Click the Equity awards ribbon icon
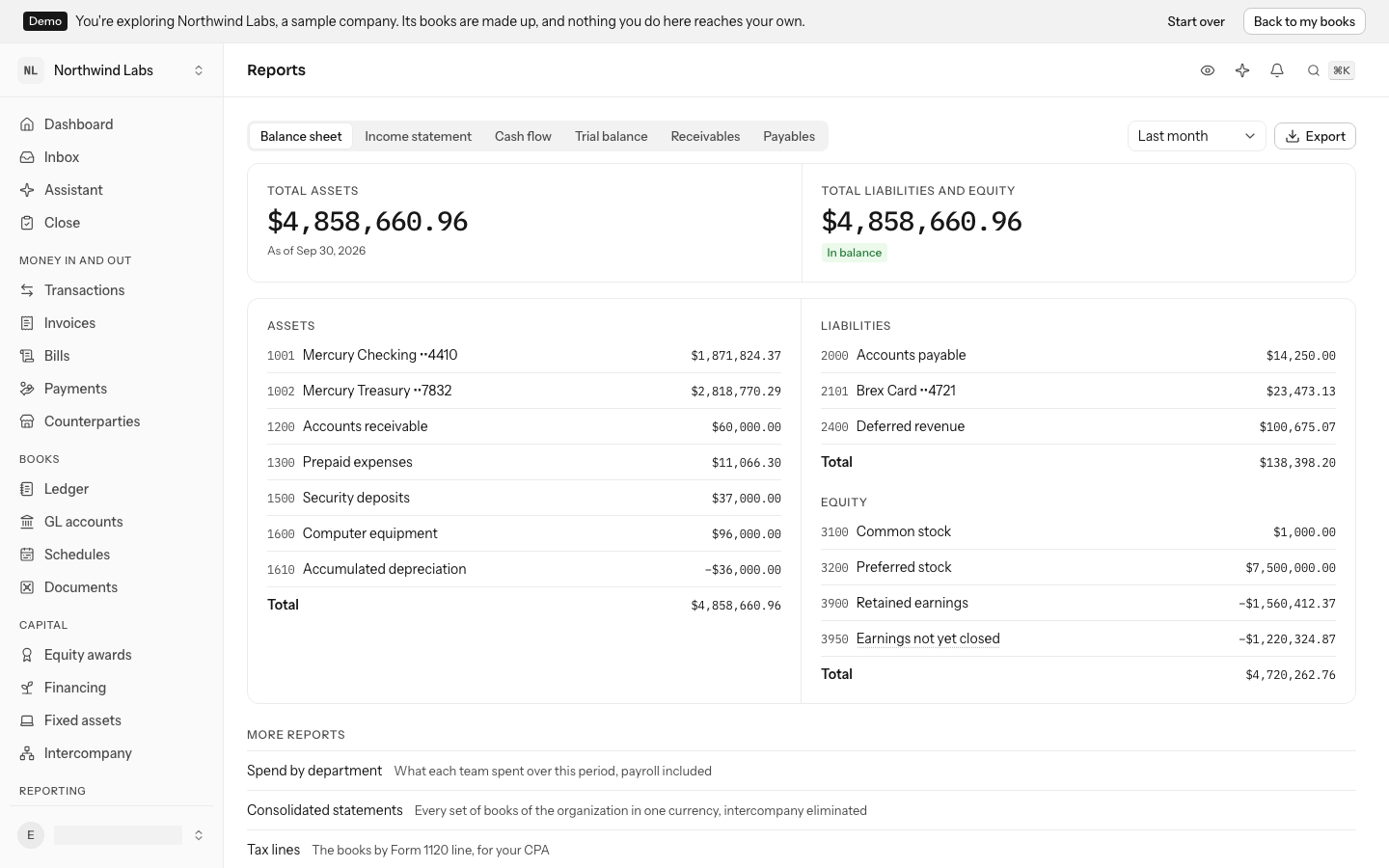The width and height of the screenshot is (1389, 868). (27, 655)
